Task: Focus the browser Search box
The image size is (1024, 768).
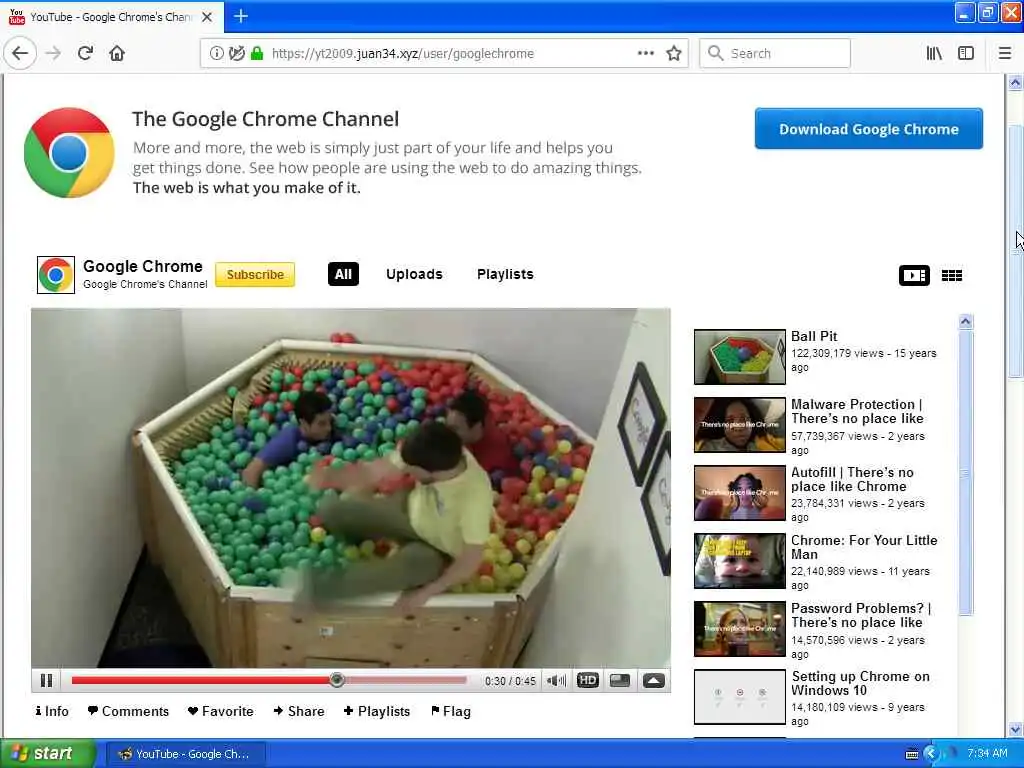Action: (775, 54)
